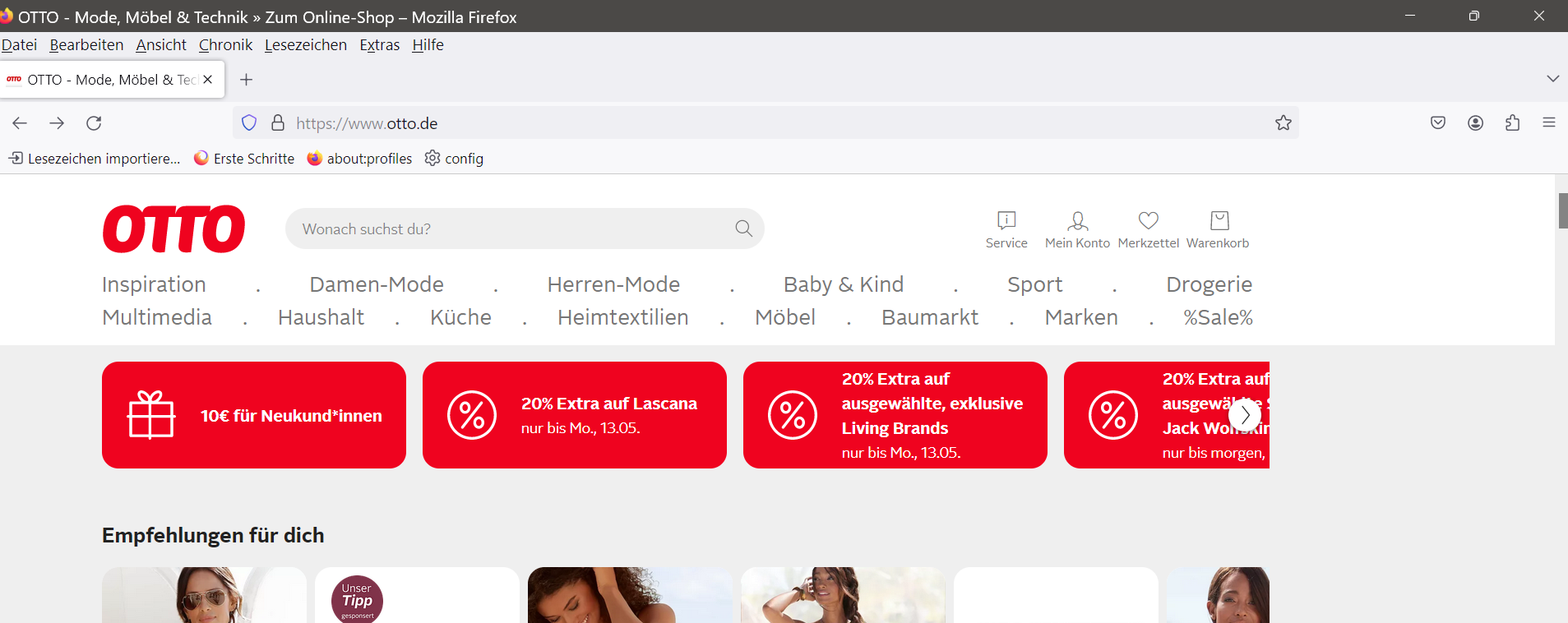This screenshot has width=1568, height=623.
Task: Close the OTTO tab
Action: [x=208, y=80]
